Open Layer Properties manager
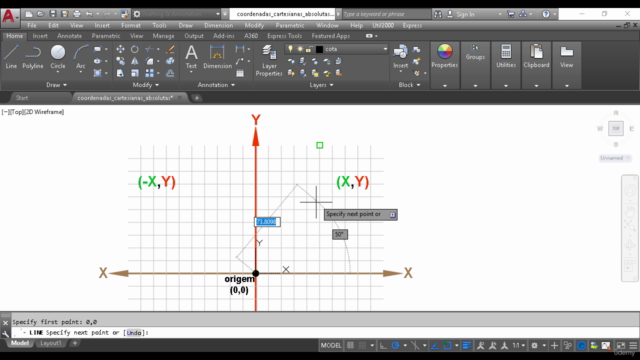The image size is (640, 360). tap(269, 60)
